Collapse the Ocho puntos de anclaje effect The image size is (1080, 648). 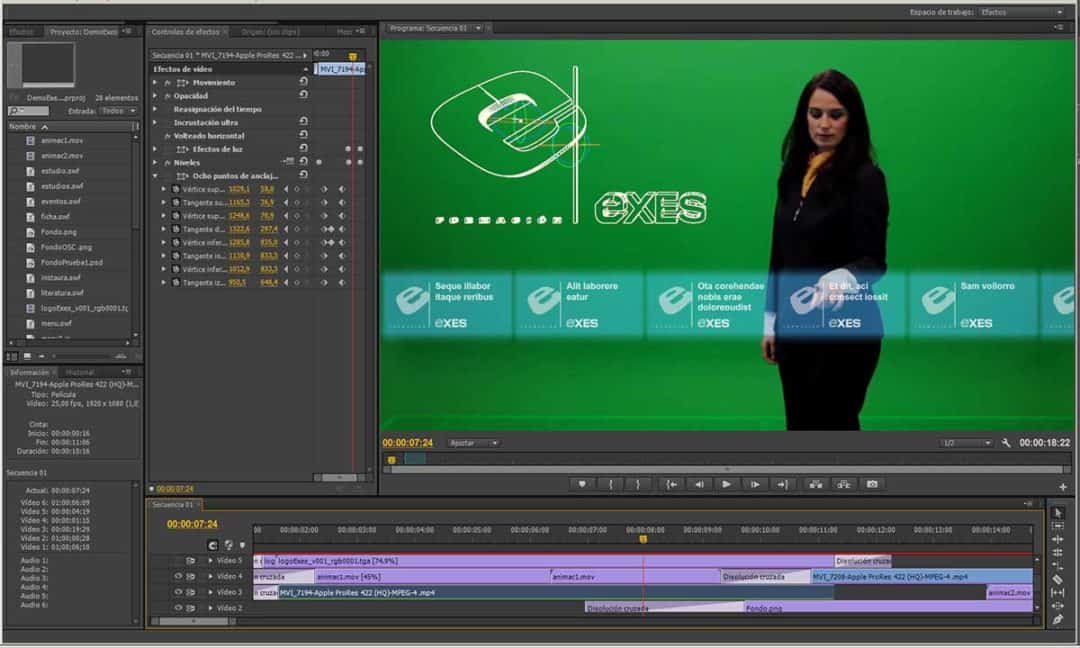[154, 173]
